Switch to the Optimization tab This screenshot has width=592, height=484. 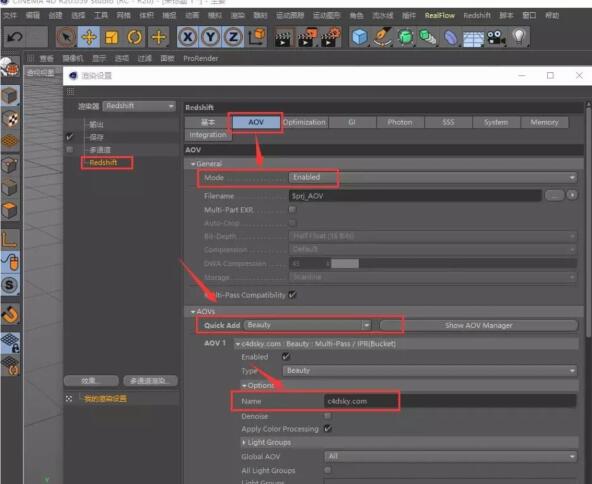[x=304, y=122]
